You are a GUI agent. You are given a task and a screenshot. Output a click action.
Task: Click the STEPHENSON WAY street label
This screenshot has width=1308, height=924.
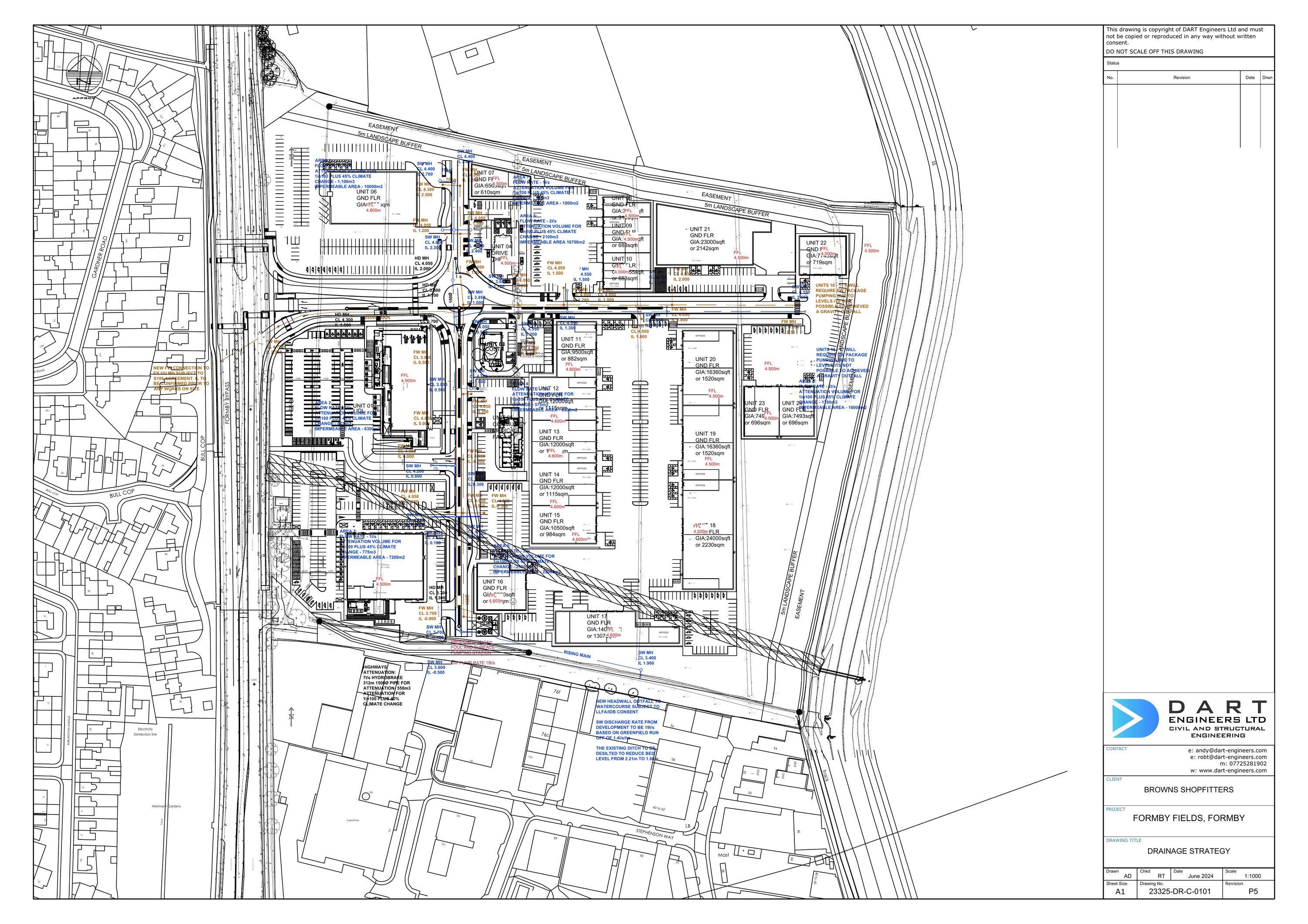[x=654, y=834]
